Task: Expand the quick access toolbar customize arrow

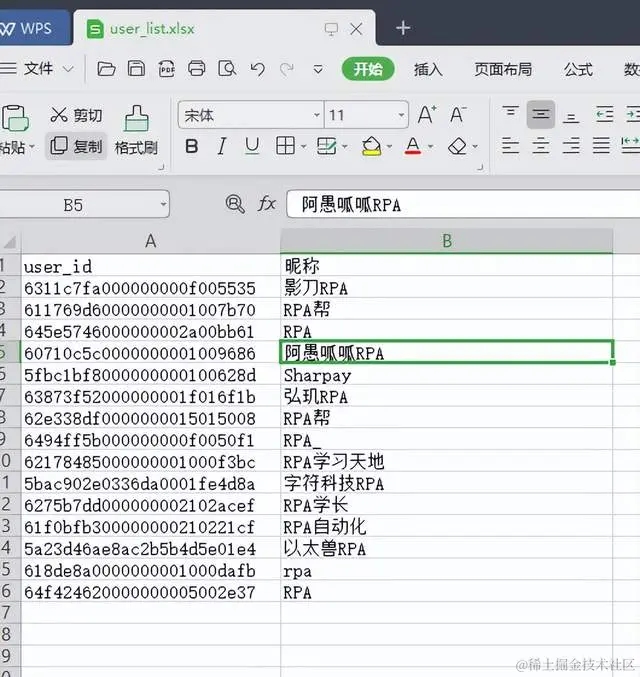Action: coord(318,69)
